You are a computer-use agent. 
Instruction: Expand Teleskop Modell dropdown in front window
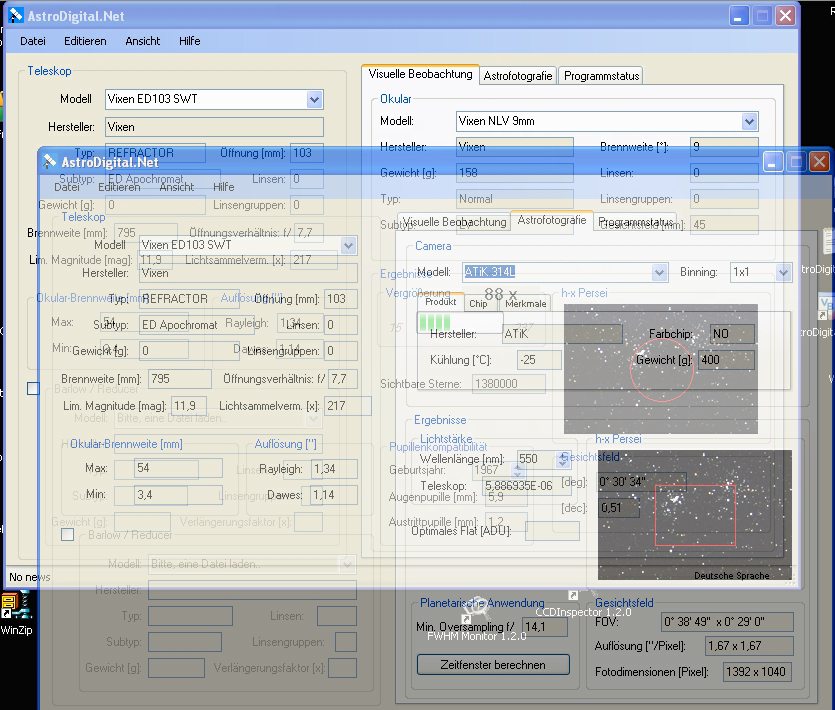point(348,246)
